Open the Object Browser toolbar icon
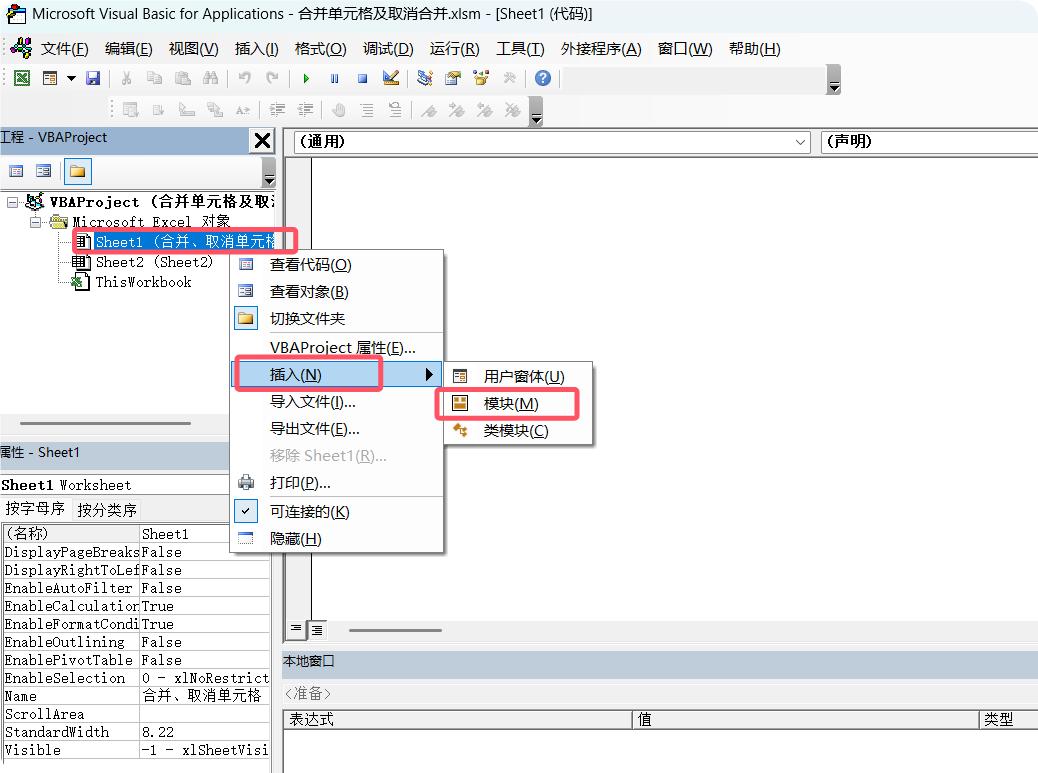 (x=481, y=78)
